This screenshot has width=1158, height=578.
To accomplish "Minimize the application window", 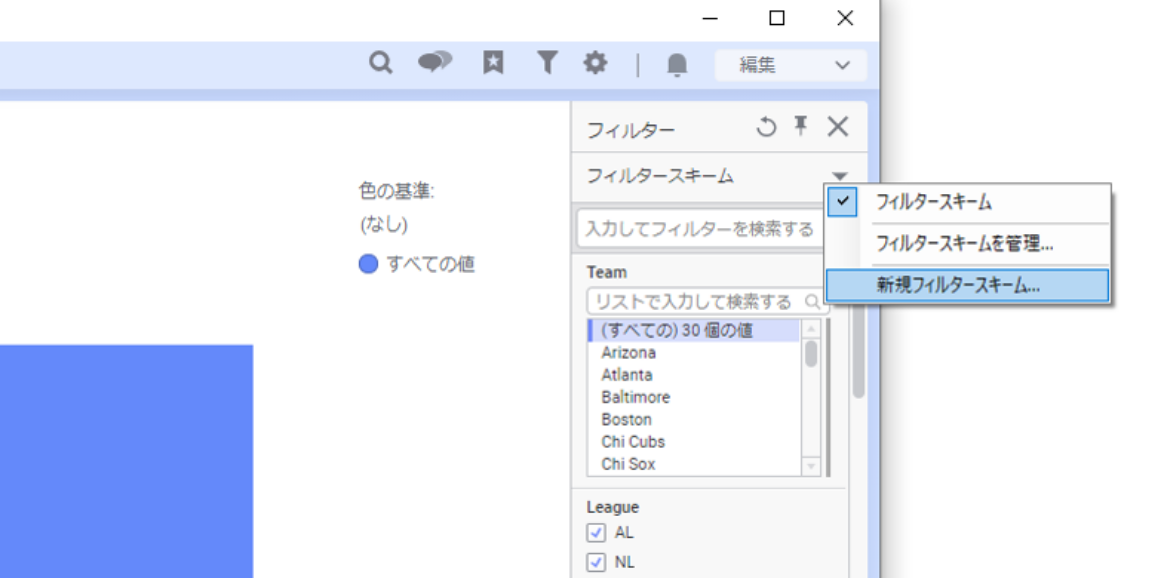I will (x=710, y=18).
